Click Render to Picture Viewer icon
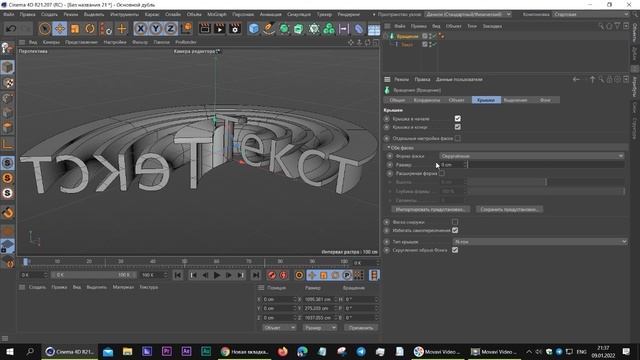 220,29
